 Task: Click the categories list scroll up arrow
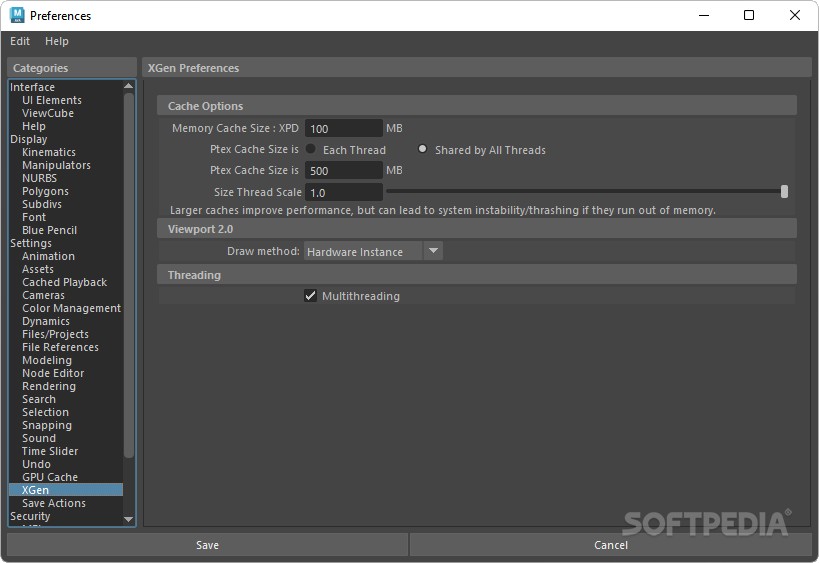(128, 86)
